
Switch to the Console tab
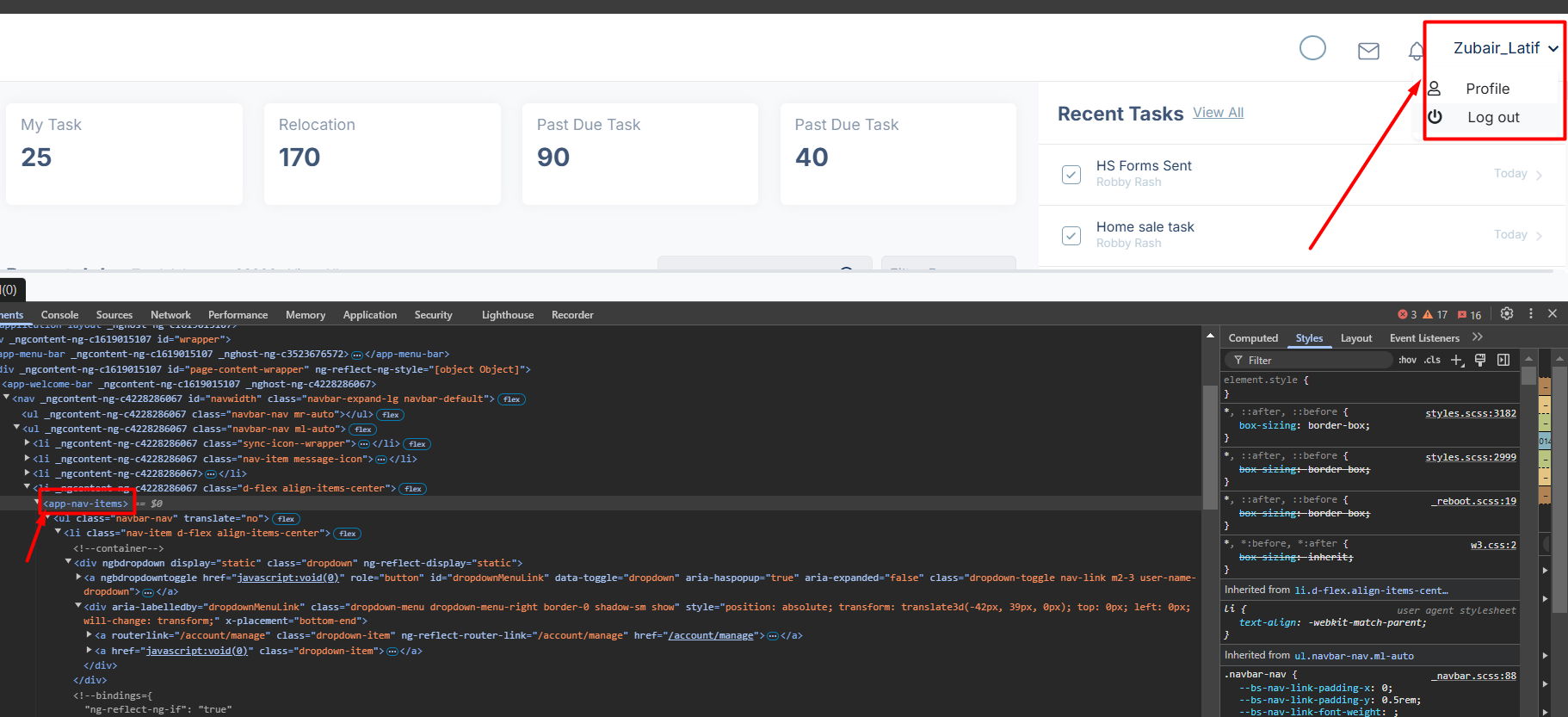pos(59,315)
